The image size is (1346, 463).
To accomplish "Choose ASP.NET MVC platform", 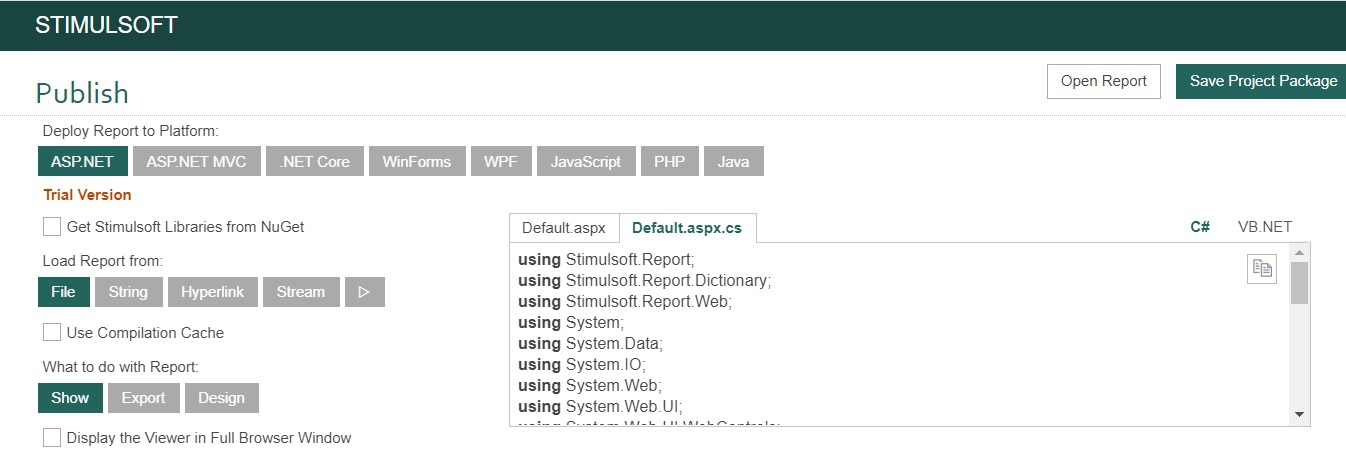I will pyautogui.click(x=197, y=161).
